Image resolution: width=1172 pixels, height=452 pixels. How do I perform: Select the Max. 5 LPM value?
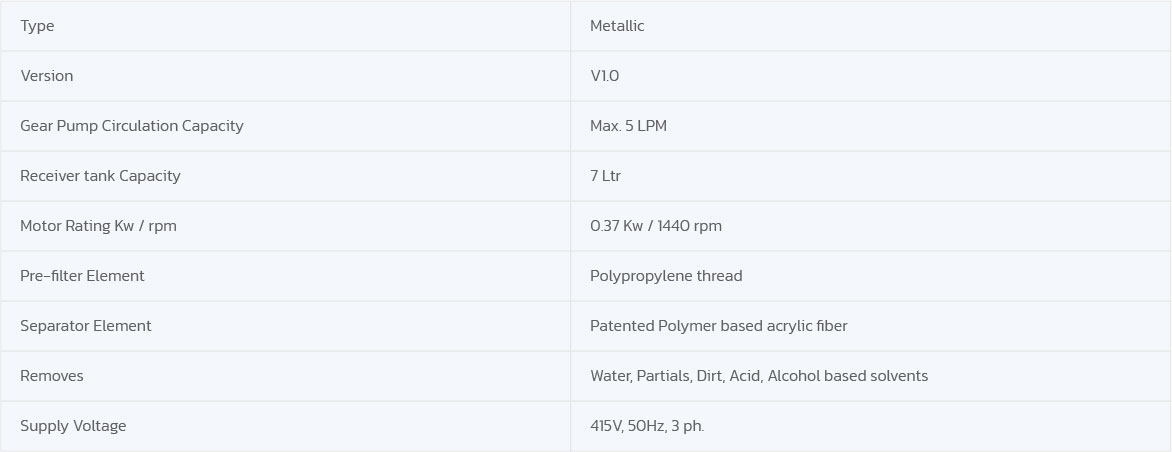(628, 126)
